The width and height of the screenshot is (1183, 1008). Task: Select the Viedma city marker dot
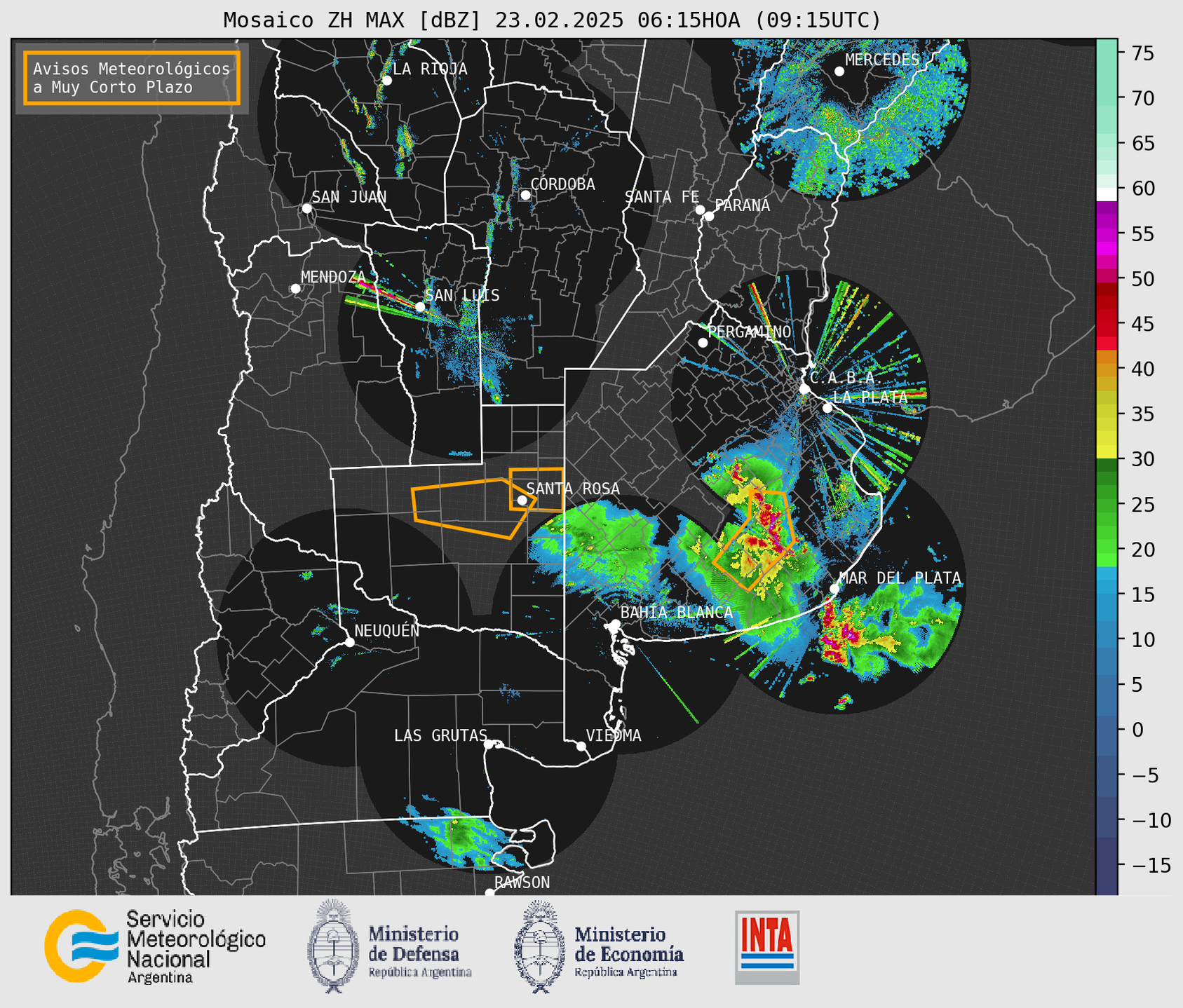(581, 746)
